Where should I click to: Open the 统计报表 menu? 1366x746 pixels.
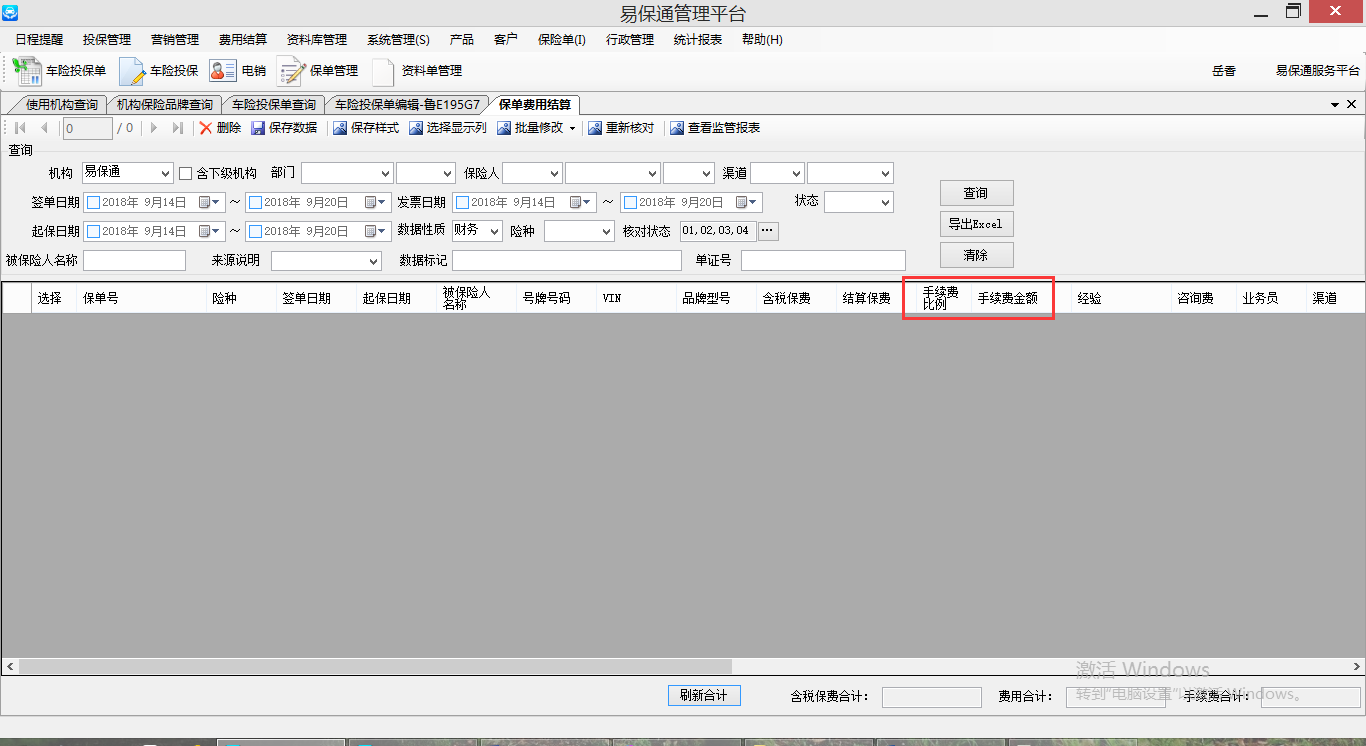click(698, 40)
